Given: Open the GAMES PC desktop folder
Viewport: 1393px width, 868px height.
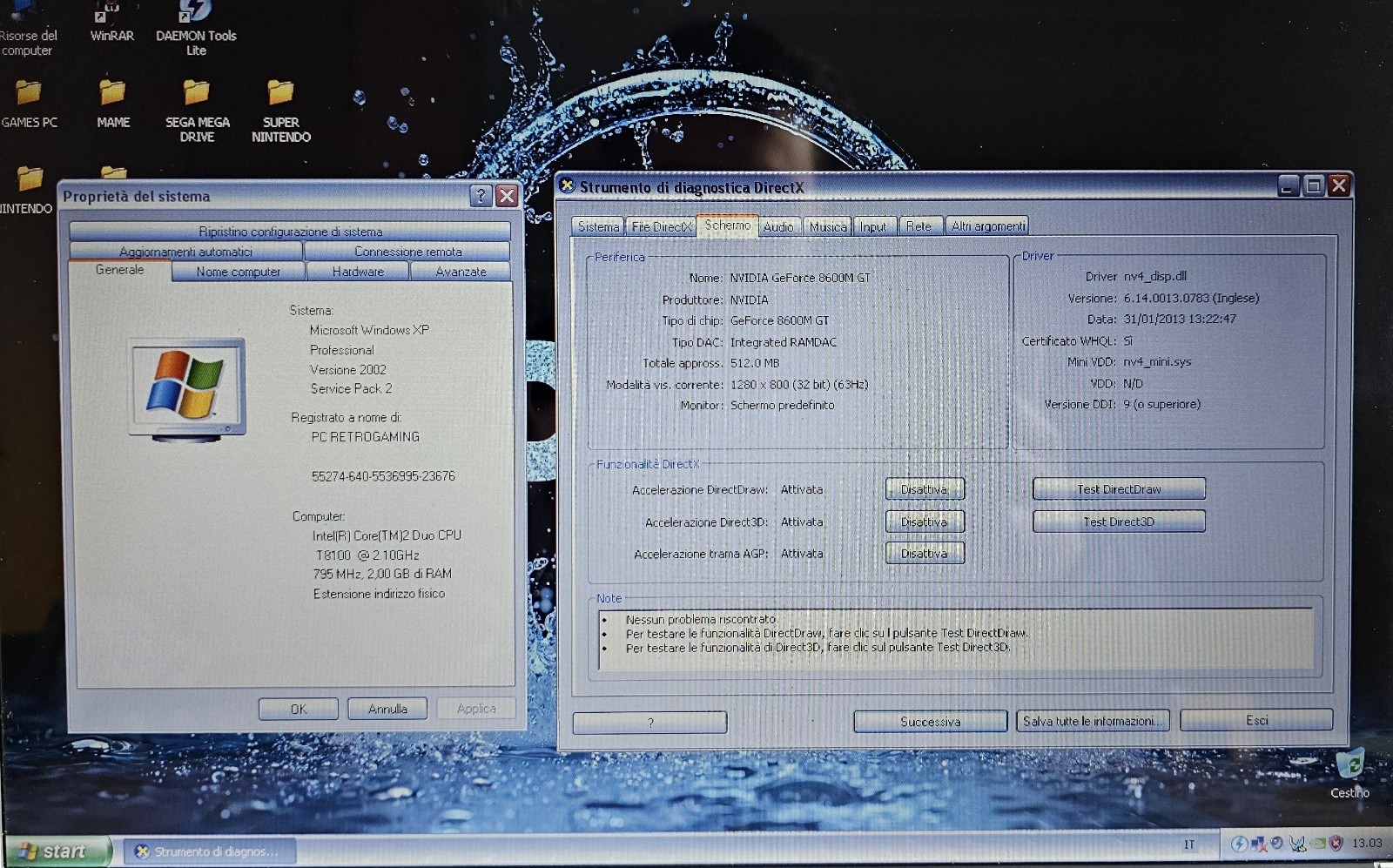Looking at the screenshot, I should [x=29, y=104].
